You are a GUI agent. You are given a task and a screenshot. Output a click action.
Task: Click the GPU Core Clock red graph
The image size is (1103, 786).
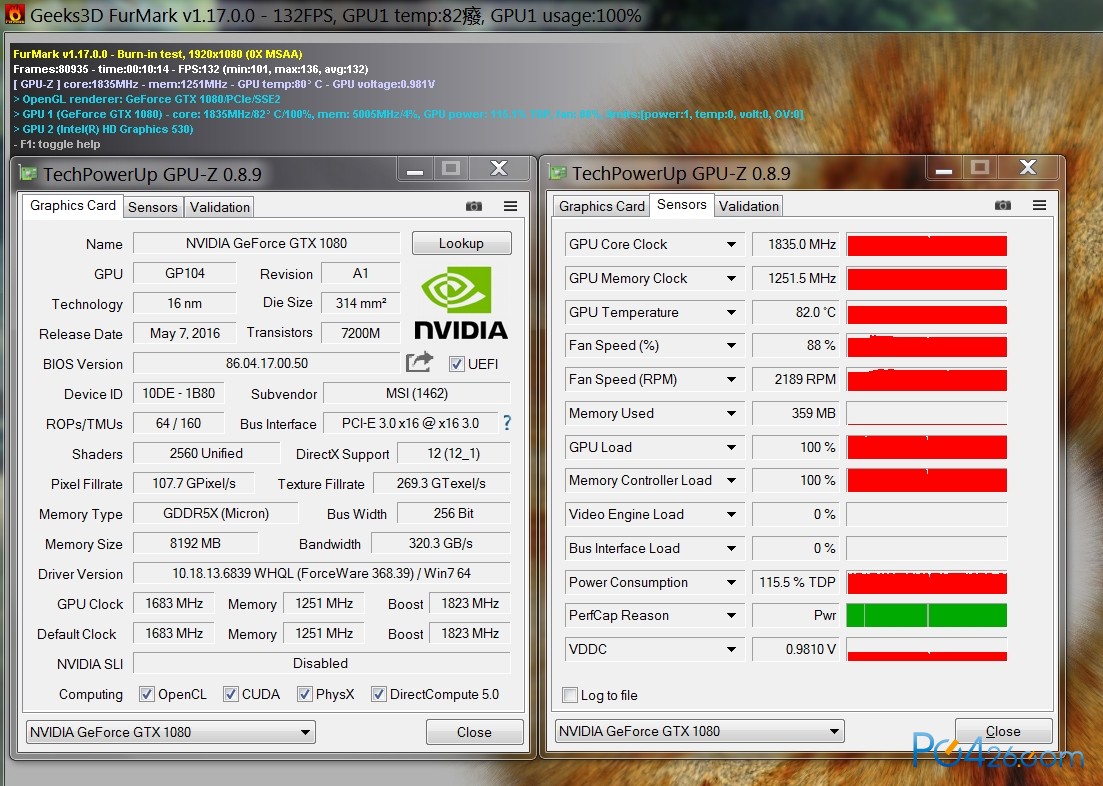(x=926, y=244)
